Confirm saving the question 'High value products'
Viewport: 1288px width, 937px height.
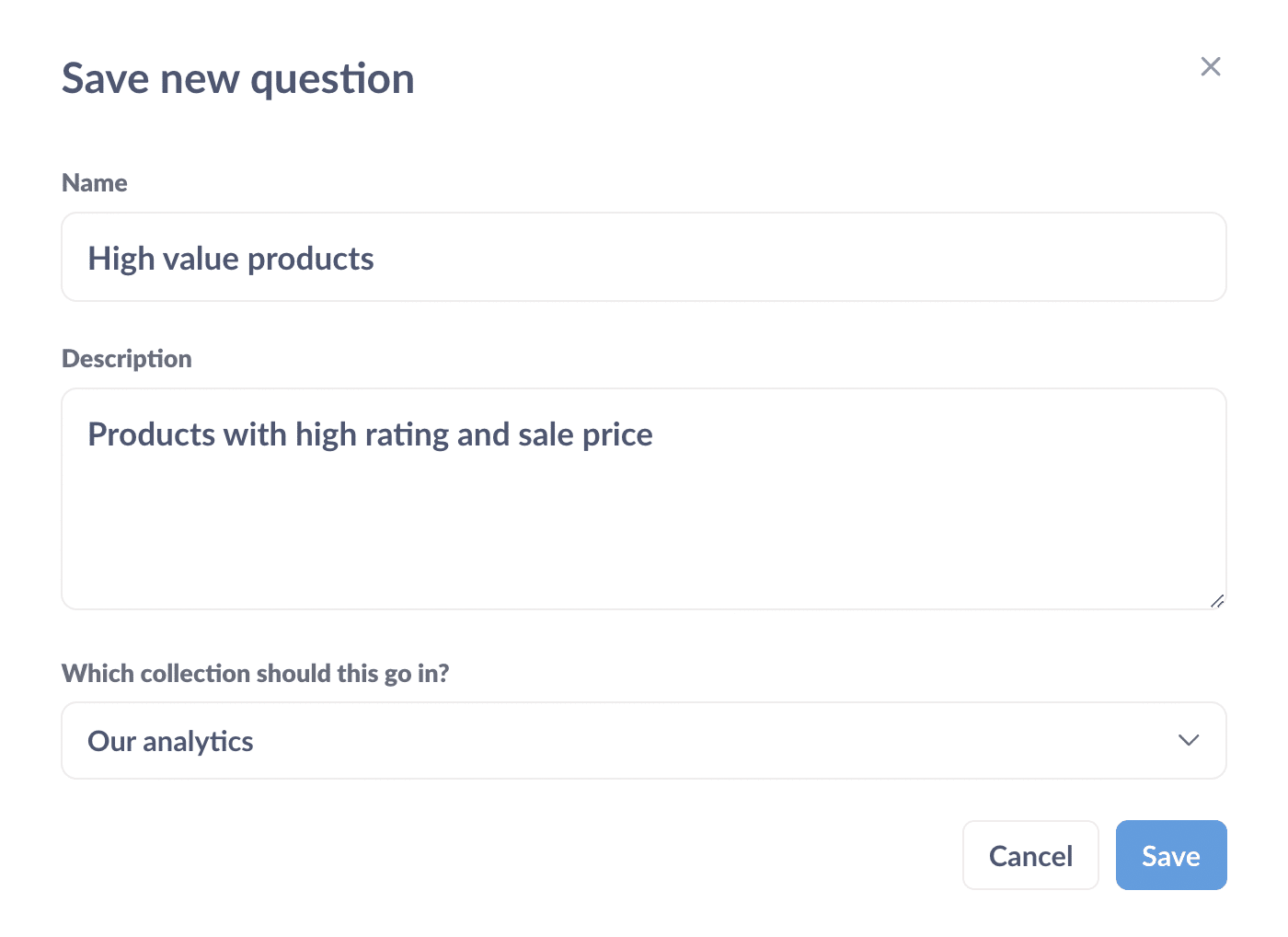coord(1170,855)
